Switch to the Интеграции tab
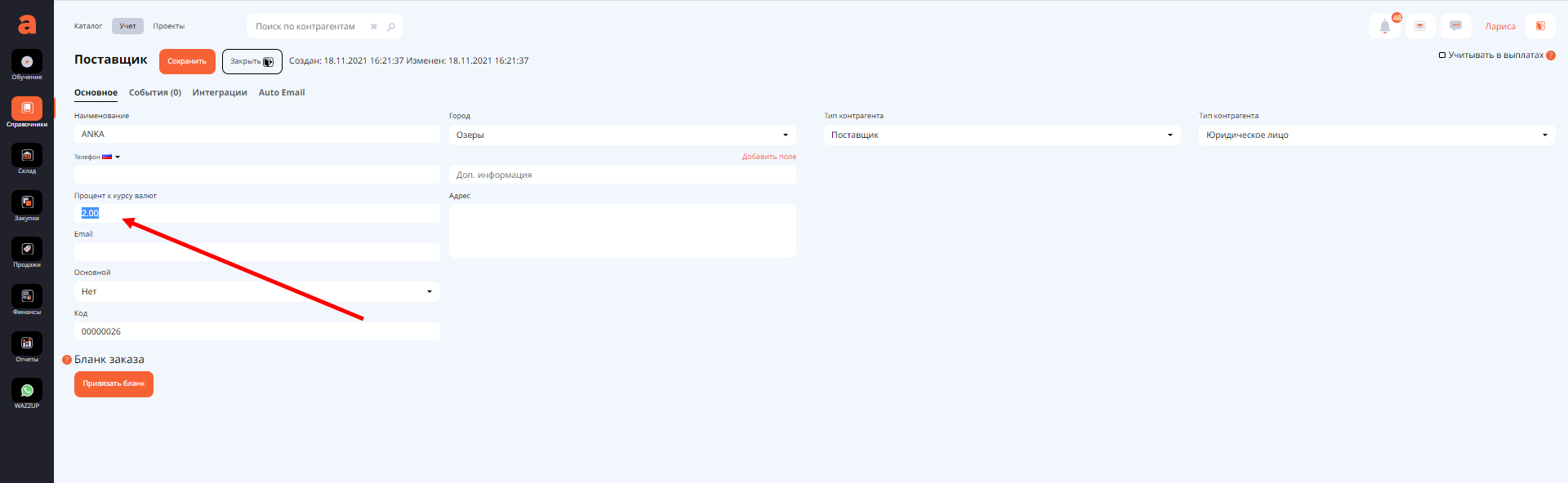The image size is (1568, 483). (x=220, y=93)
